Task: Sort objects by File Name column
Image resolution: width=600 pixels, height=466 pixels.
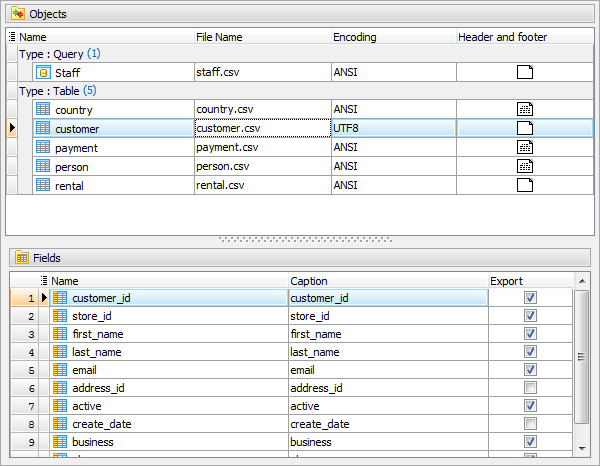Action: click(x=263, y=37)
